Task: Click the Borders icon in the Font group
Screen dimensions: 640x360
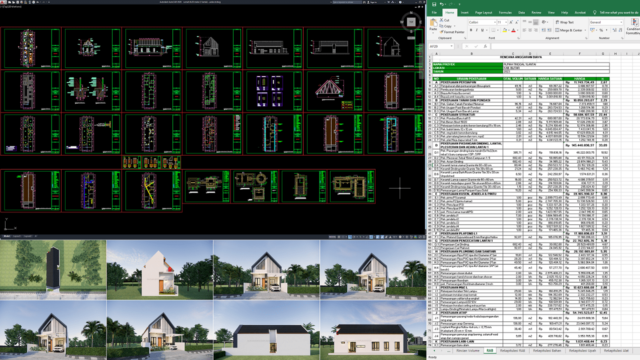Action: pos(493,30)
